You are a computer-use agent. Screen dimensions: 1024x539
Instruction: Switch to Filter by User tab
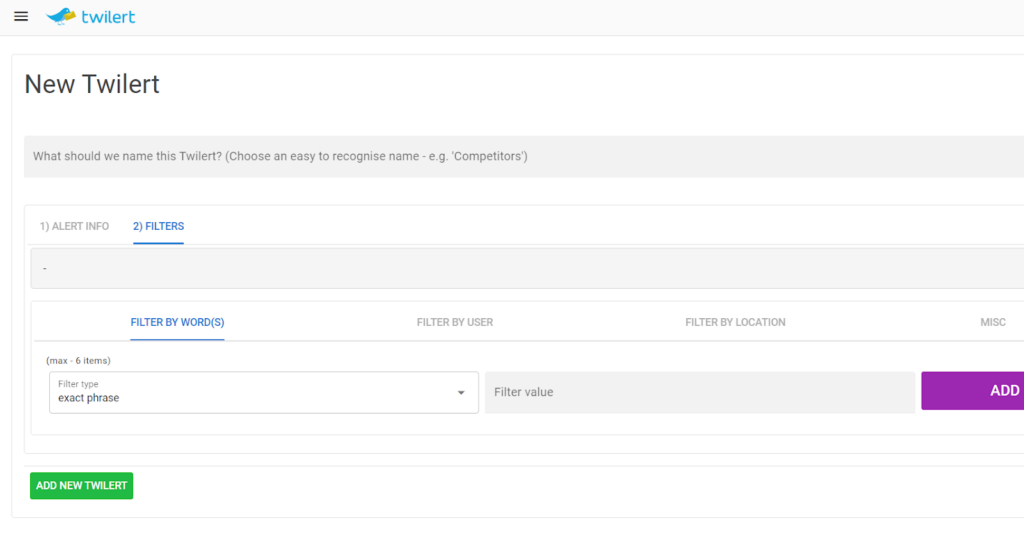click(455, 322)
